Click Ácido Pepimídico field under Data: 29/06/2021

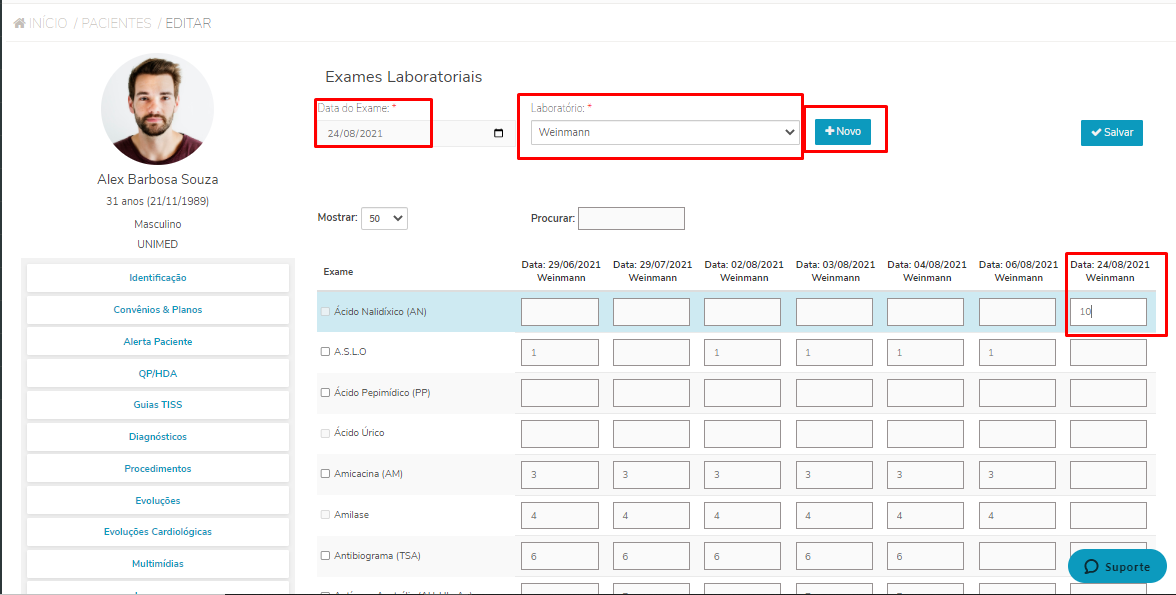560,393
